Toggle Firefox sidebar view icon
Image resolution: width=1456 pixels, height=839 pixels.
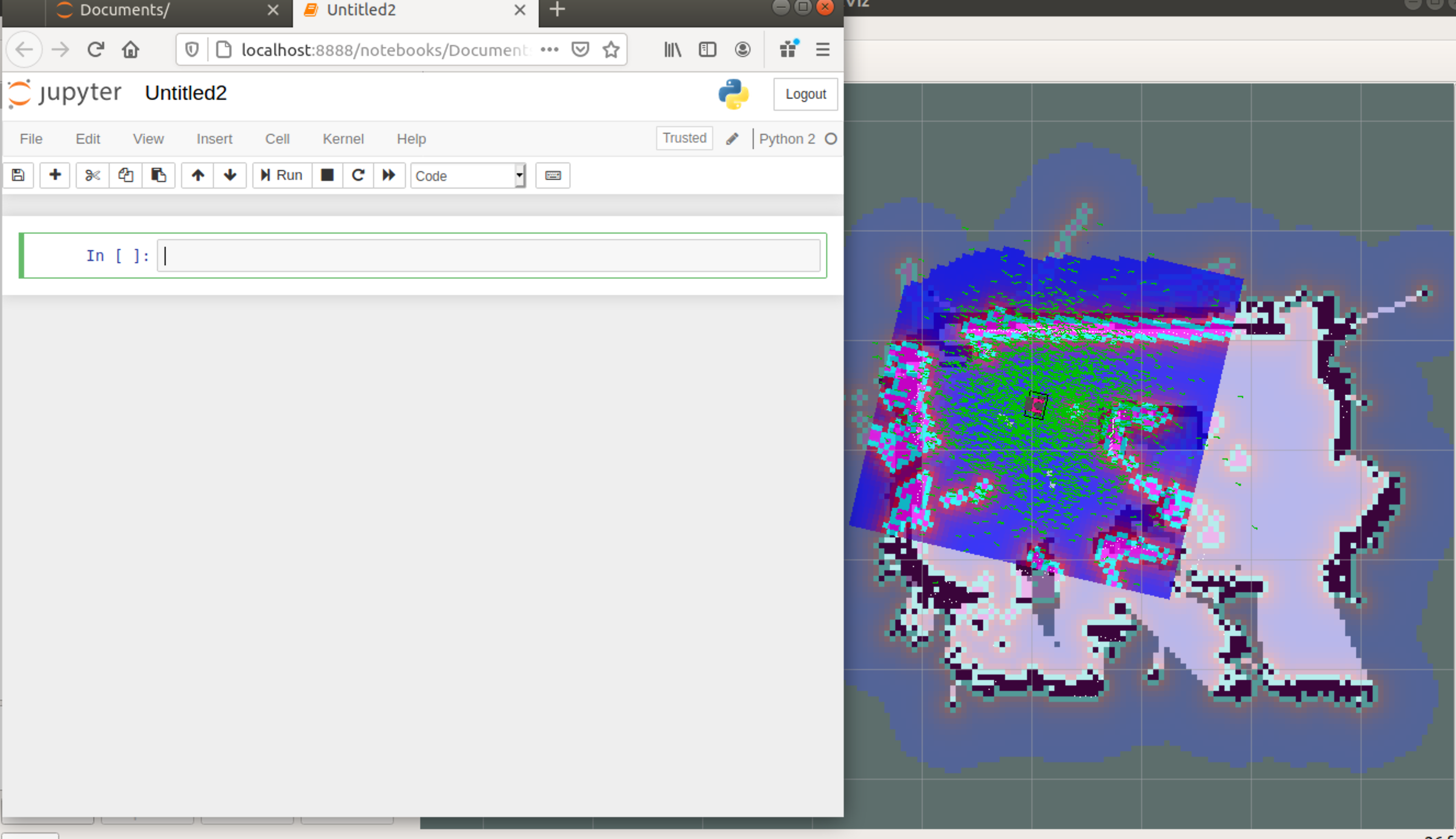(707, 49)
